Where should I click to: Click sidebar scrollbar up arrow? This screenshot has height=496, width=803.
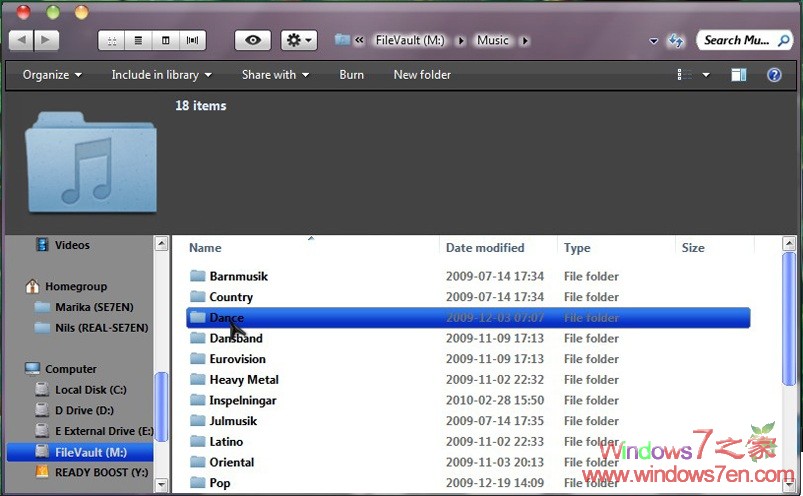click(x=161, y=244)
